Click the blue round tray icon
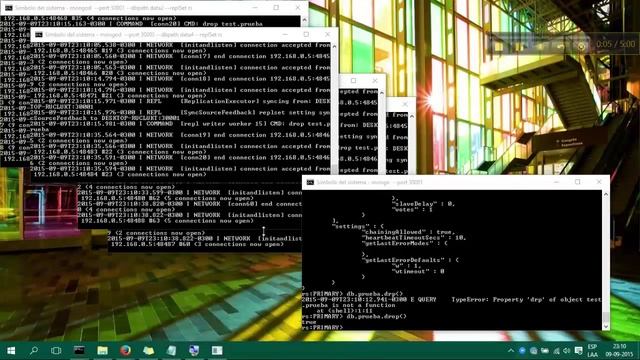640x360 pixels. point(522,351)
